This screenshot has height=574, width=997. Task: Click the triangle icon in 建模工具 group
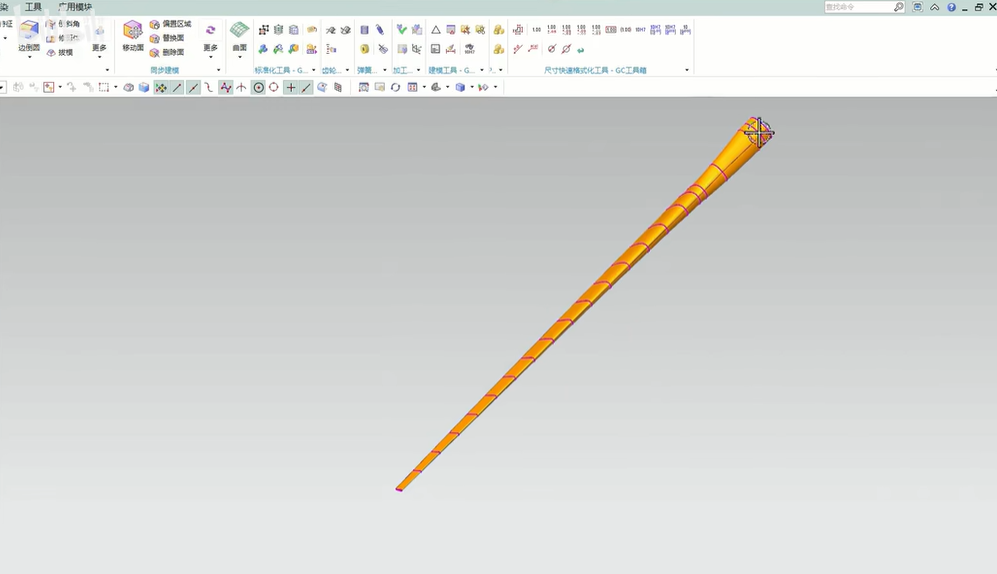pos(436,30)
